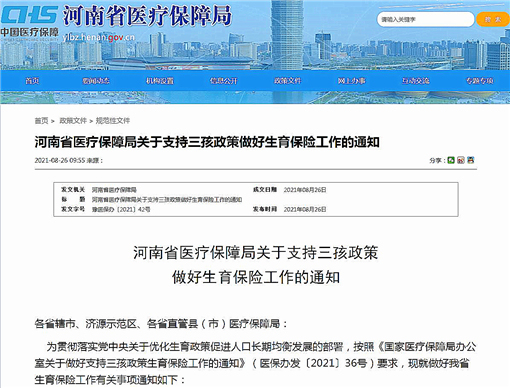Open the 网上办事 navigation menu item
The height and width of the screenshot is (388, 510).
click(x=351, y=81)
